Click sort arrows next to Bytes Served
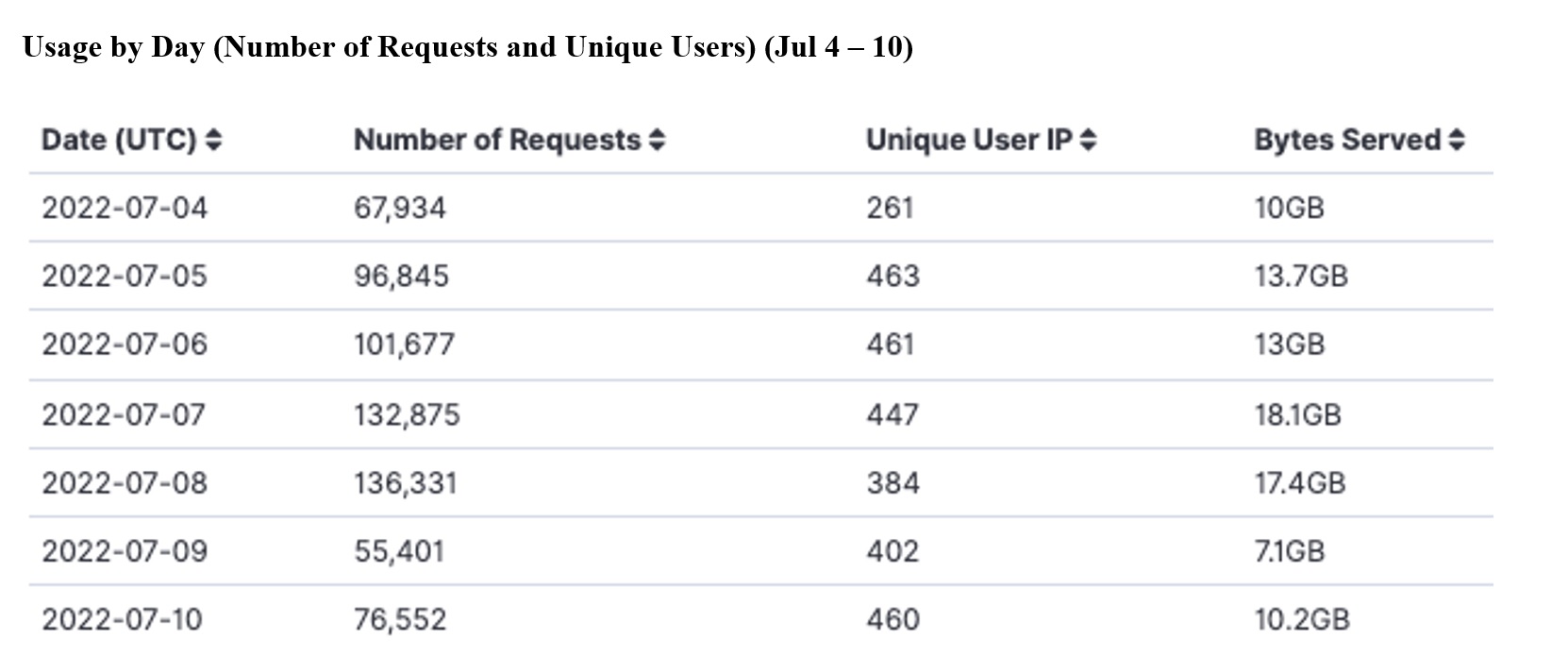1568x672 pixels. pos(1457,141)
